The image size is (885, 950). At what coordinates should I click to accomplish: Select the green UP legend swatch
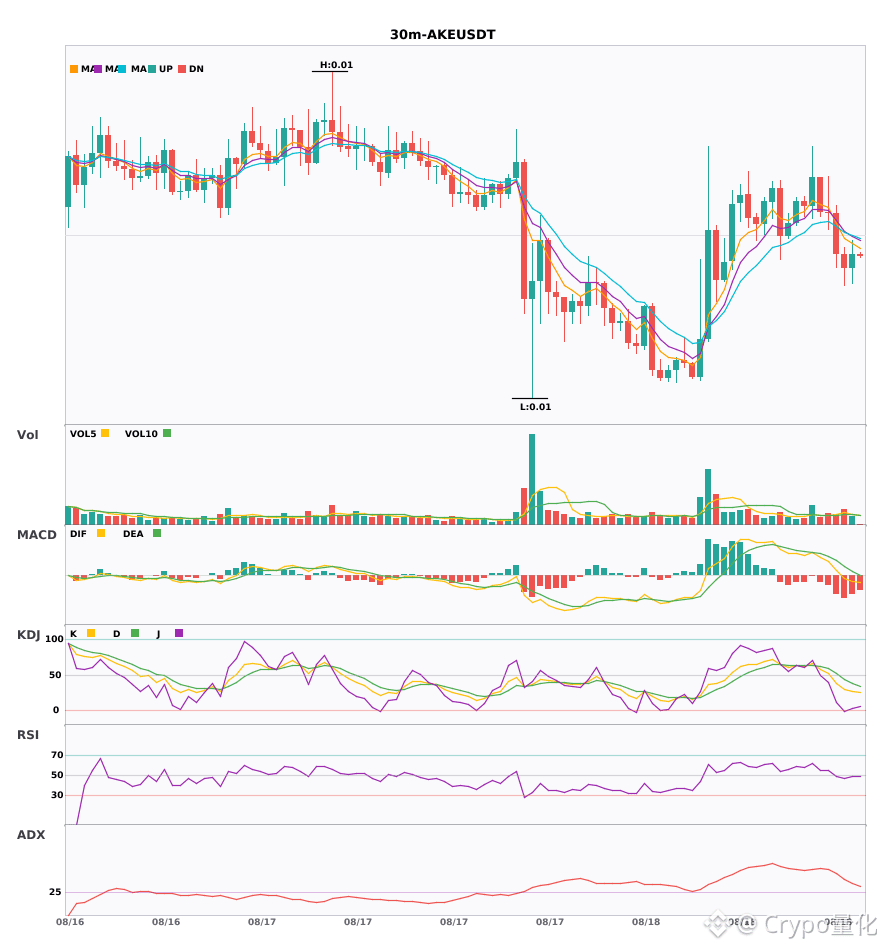[x=152, y=69]
